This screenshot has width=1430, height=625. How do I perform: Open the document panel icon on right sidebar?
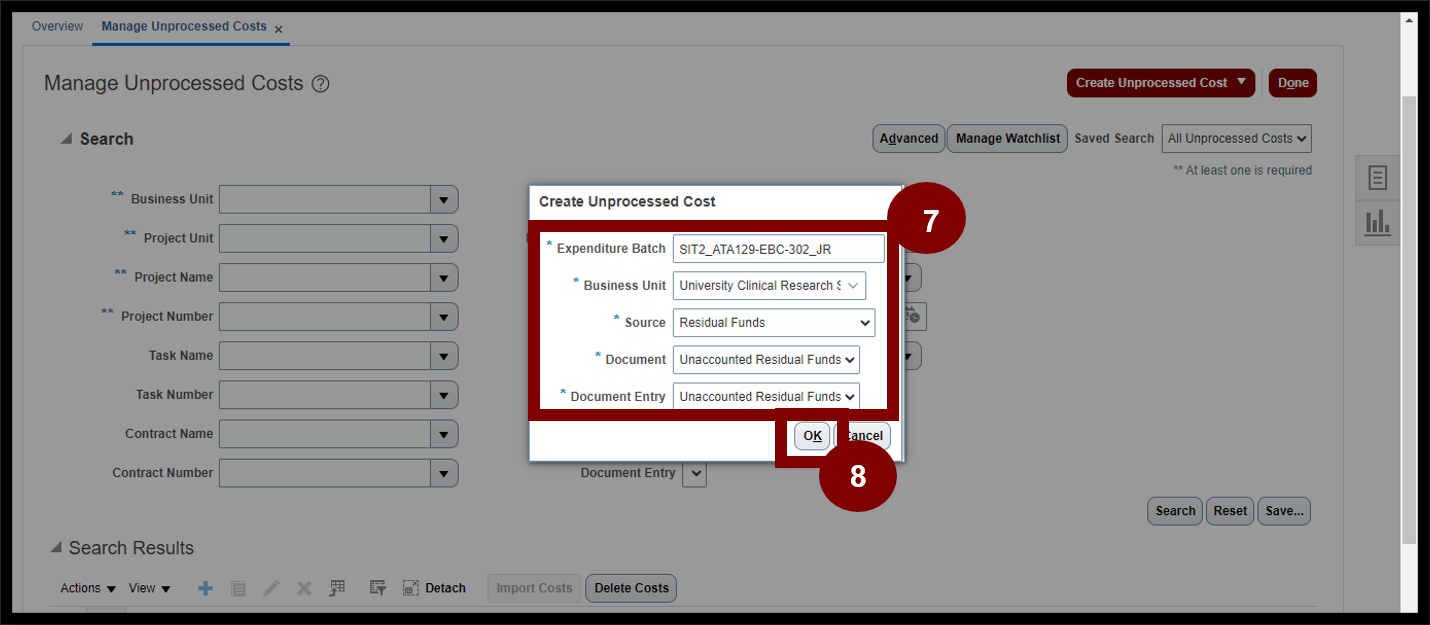pyautogui.click(x=1378, y=178)
